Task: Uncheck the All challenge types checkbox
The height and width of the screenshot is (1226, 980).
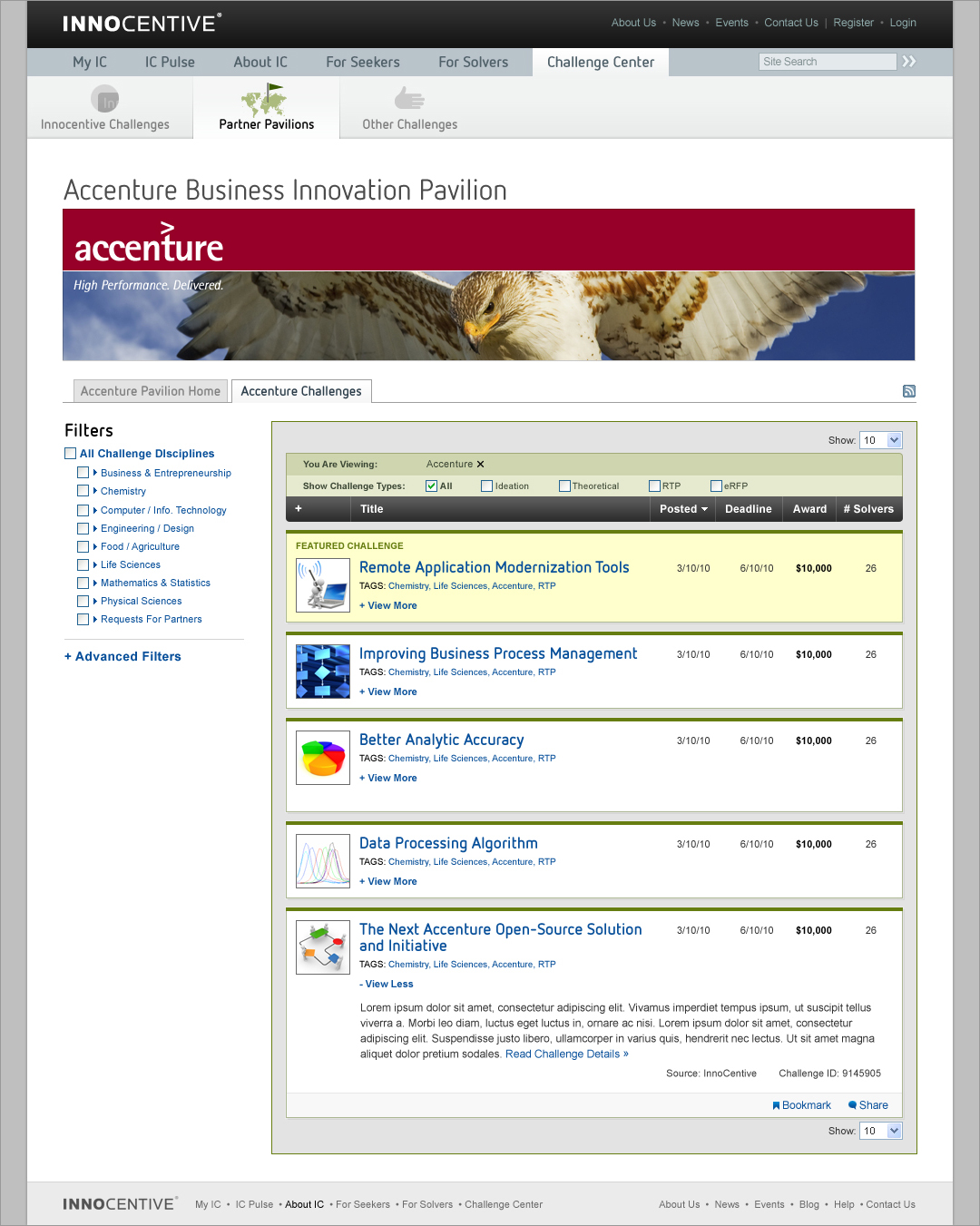Action: click(432, 485)
